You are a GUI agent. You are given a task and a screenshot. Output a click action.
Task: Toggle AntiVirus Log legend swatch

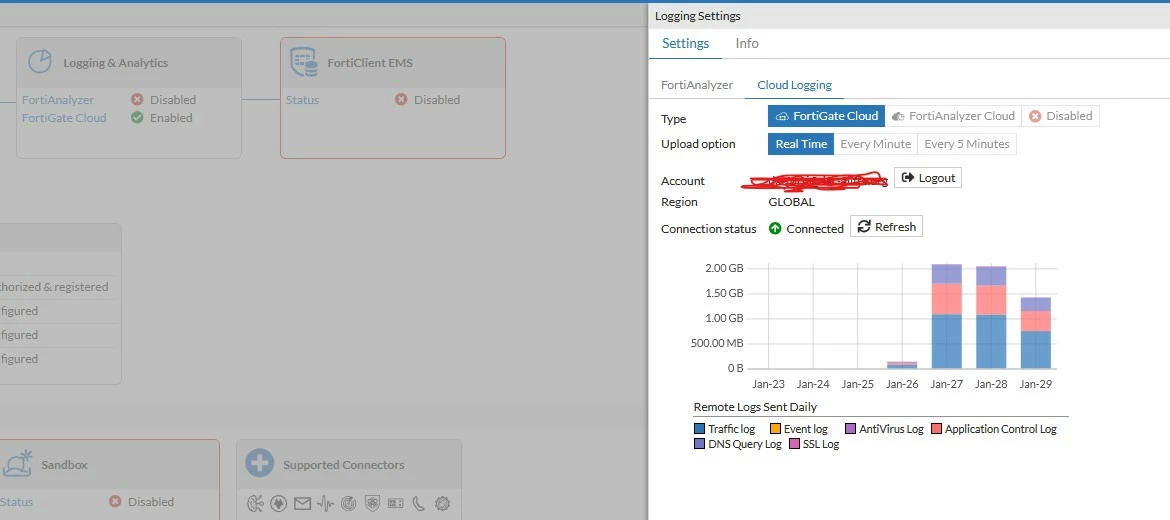[x=851, y=429]
